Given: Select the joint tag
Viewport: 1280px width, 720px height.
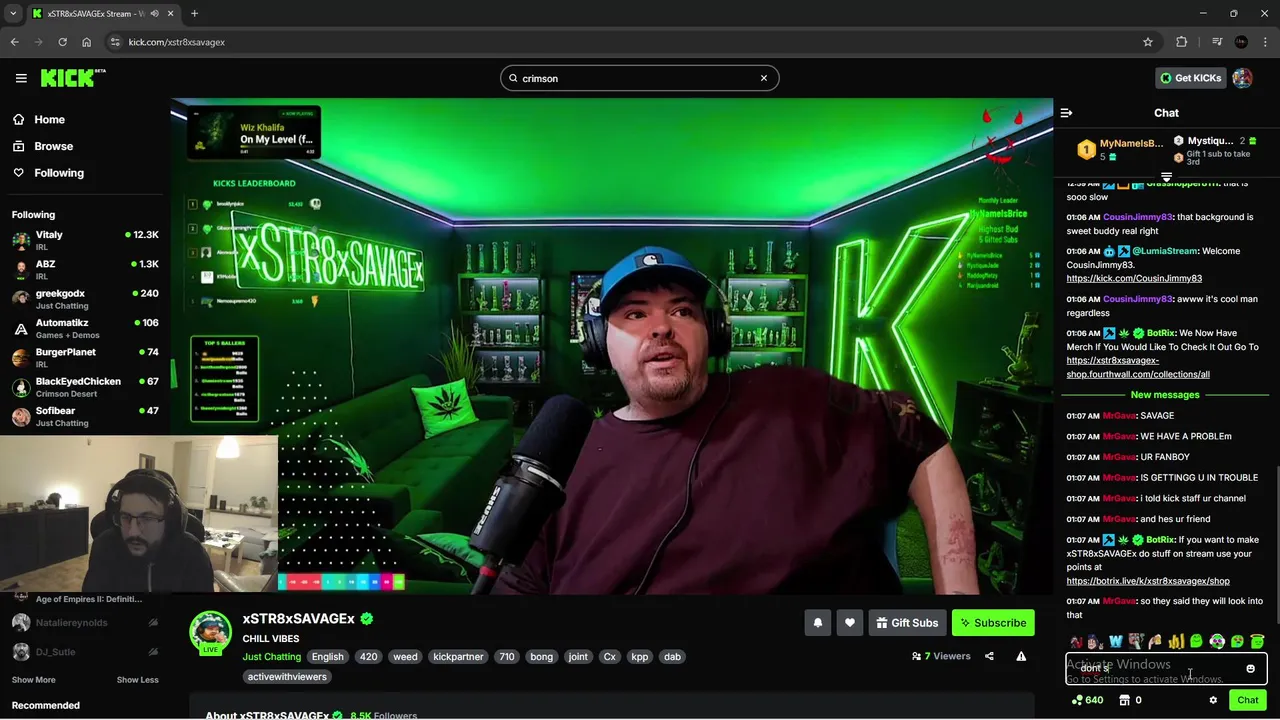Looking at the screenshot, I should (x=578, y=657).
